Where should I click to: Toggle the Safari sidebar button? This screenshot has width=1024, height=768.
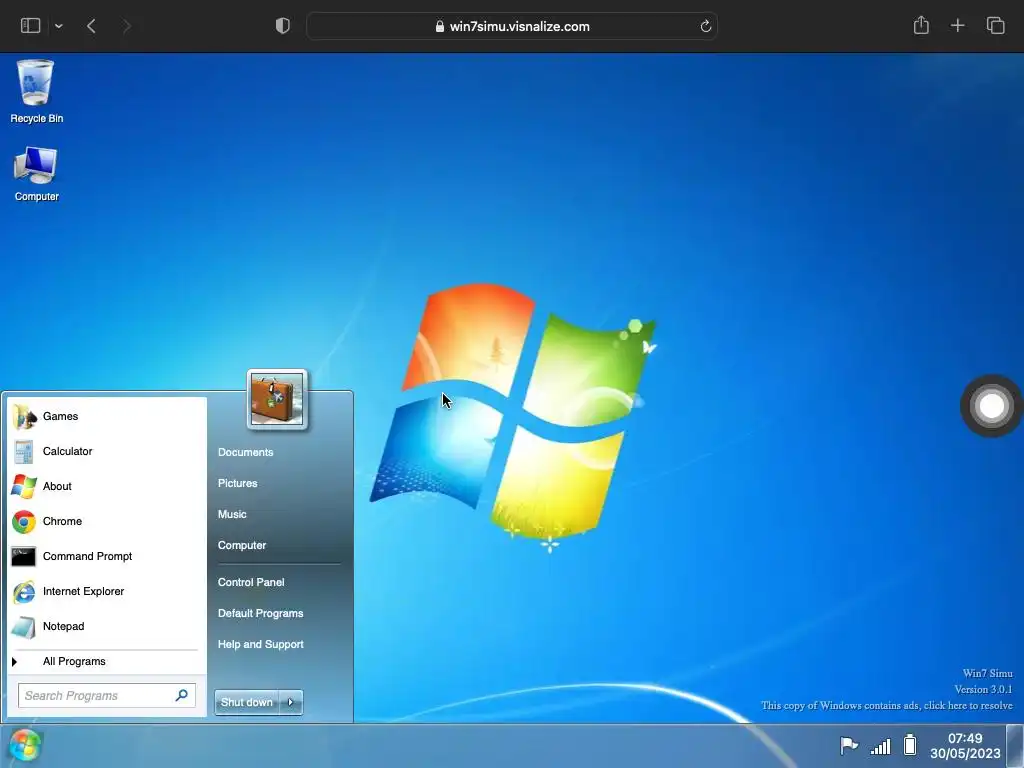pos(31,26)
